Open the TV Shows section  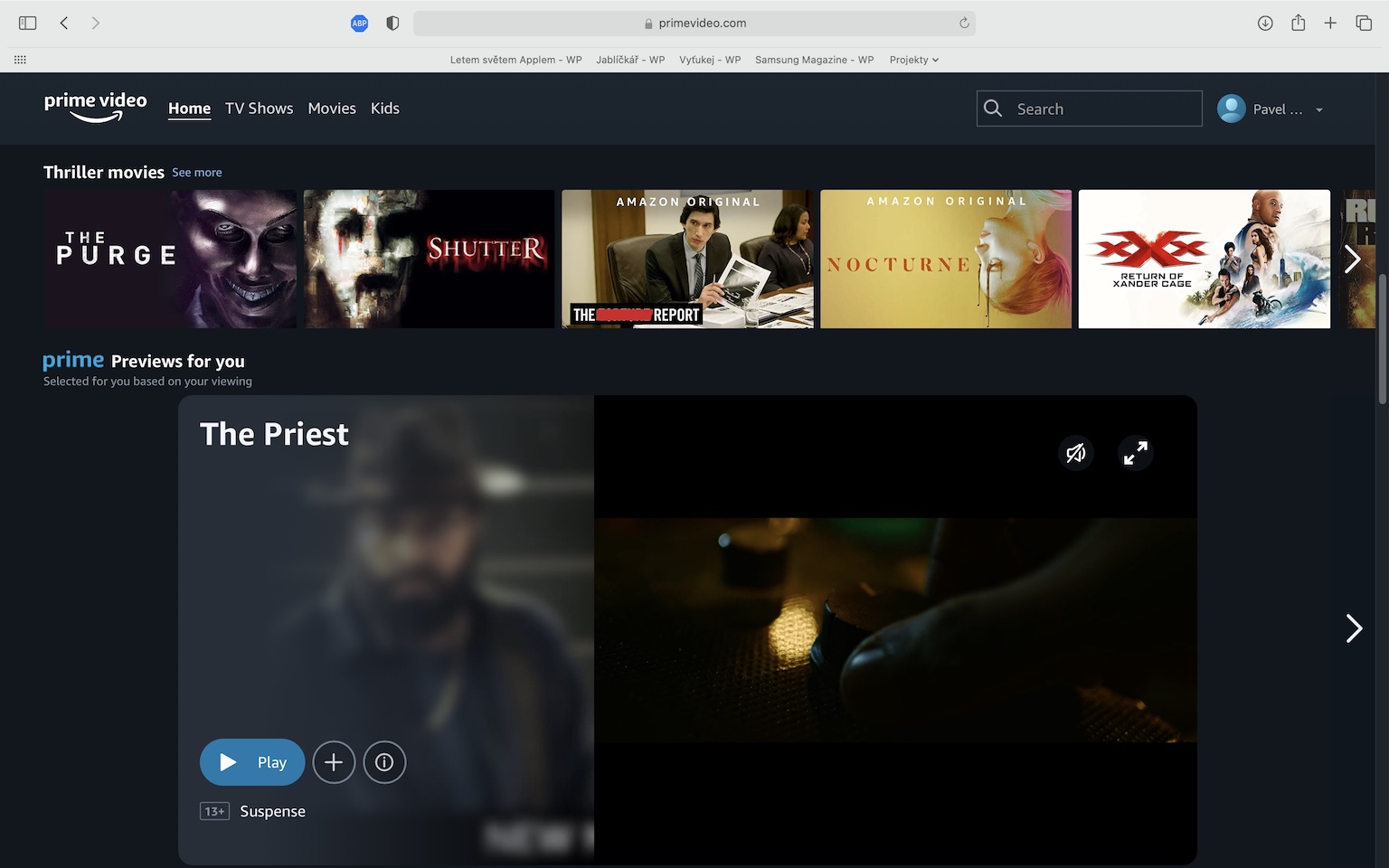[259, 108]
